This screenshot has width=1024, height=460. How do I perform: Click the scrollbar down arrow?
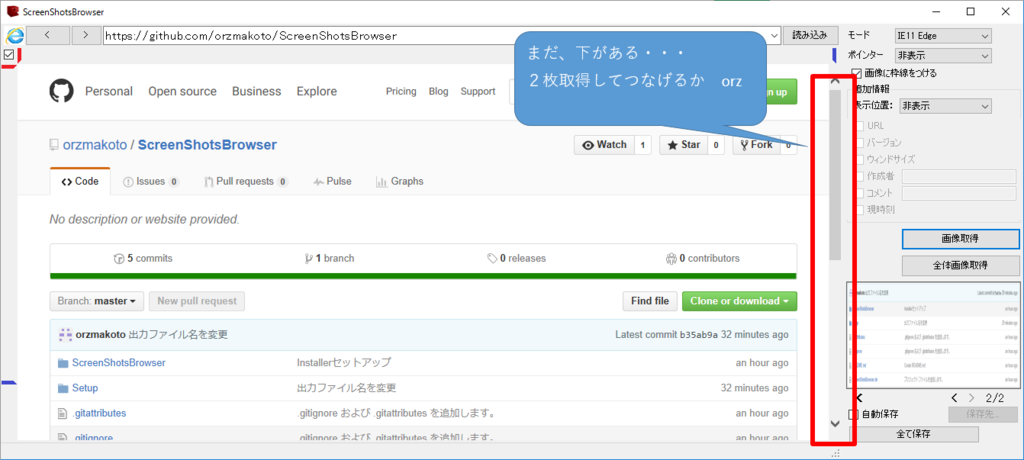pyautogui.click(x=835, y=423)
